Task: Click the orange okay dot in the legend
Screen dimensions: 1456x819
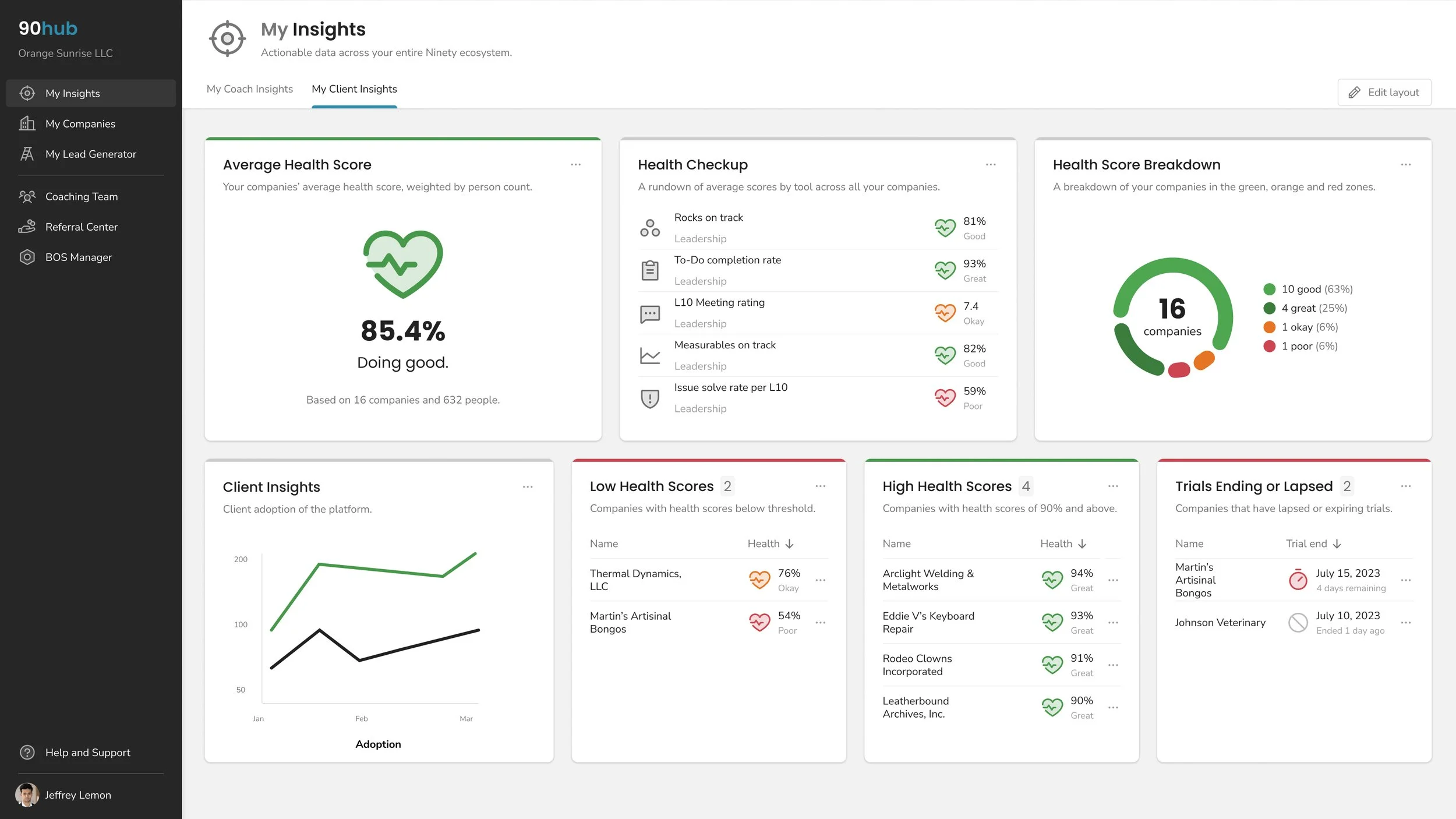Action: (x=1270, y=327)
